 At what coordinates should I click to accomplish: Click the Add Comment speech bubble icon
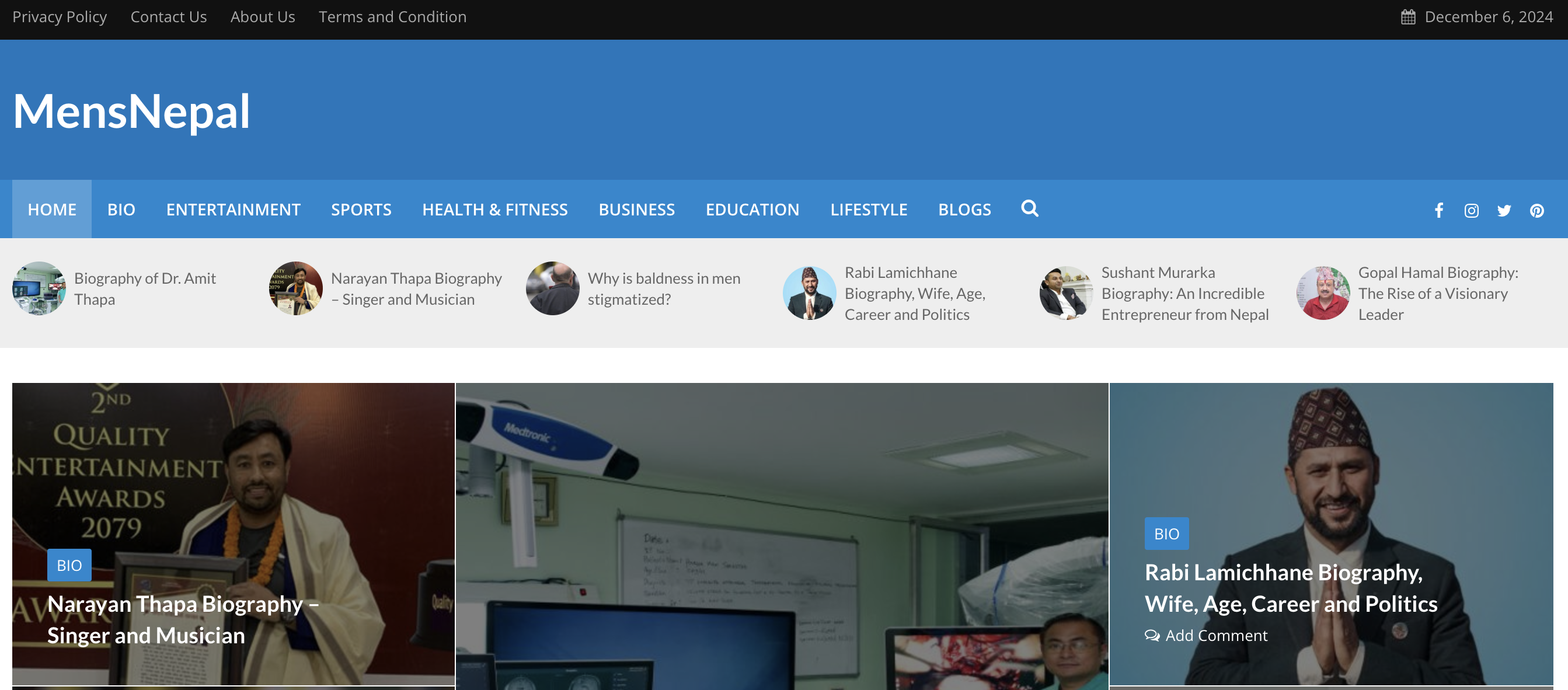point(1152,635)
